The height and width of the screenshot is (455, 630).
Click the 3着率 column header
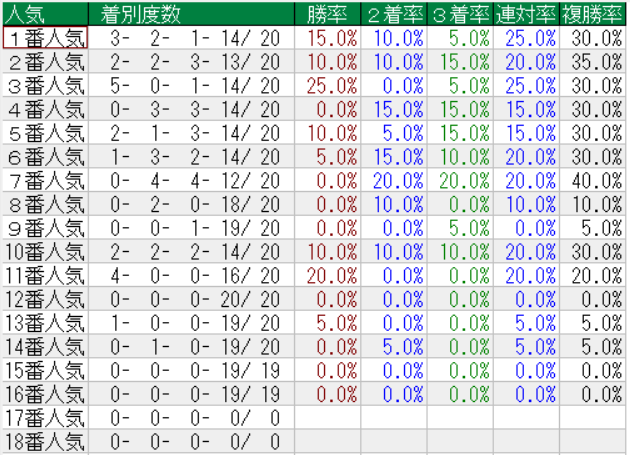[460, 14]
